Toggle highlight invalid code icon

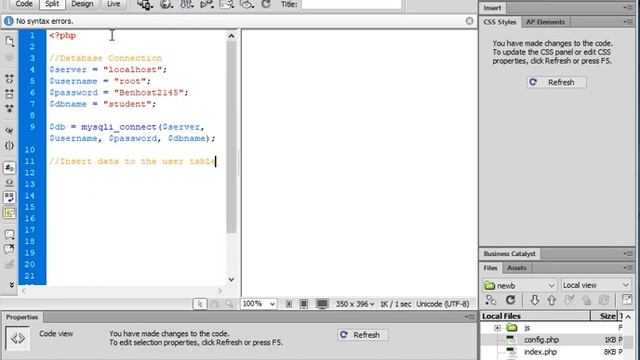(9, 182)
